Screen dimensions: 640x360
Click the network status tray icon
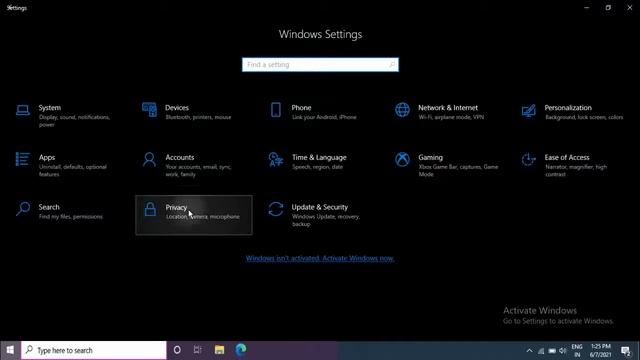541,351
